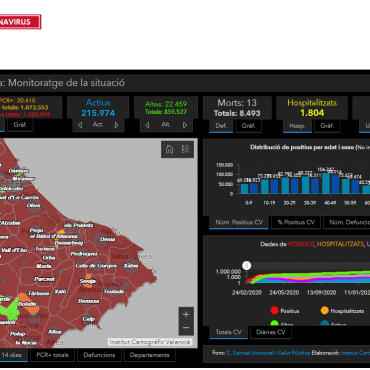Click the Actius 215.974 indicator

[98, 108]
